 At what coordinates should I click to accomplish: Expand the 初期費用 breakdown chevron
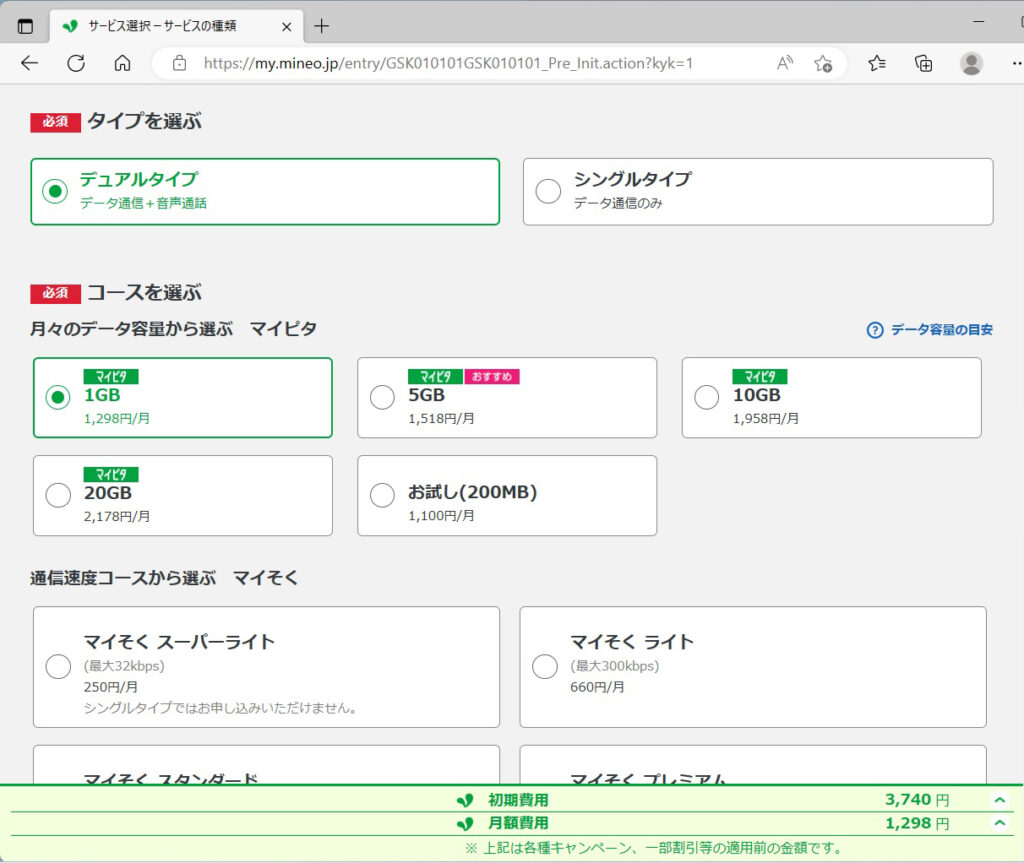[x=999, y=800]
